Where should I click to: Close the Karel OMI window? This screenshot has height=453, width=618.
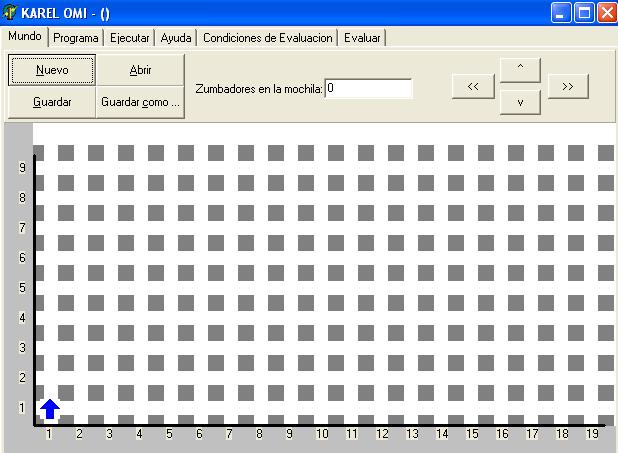tap(608, 12)
